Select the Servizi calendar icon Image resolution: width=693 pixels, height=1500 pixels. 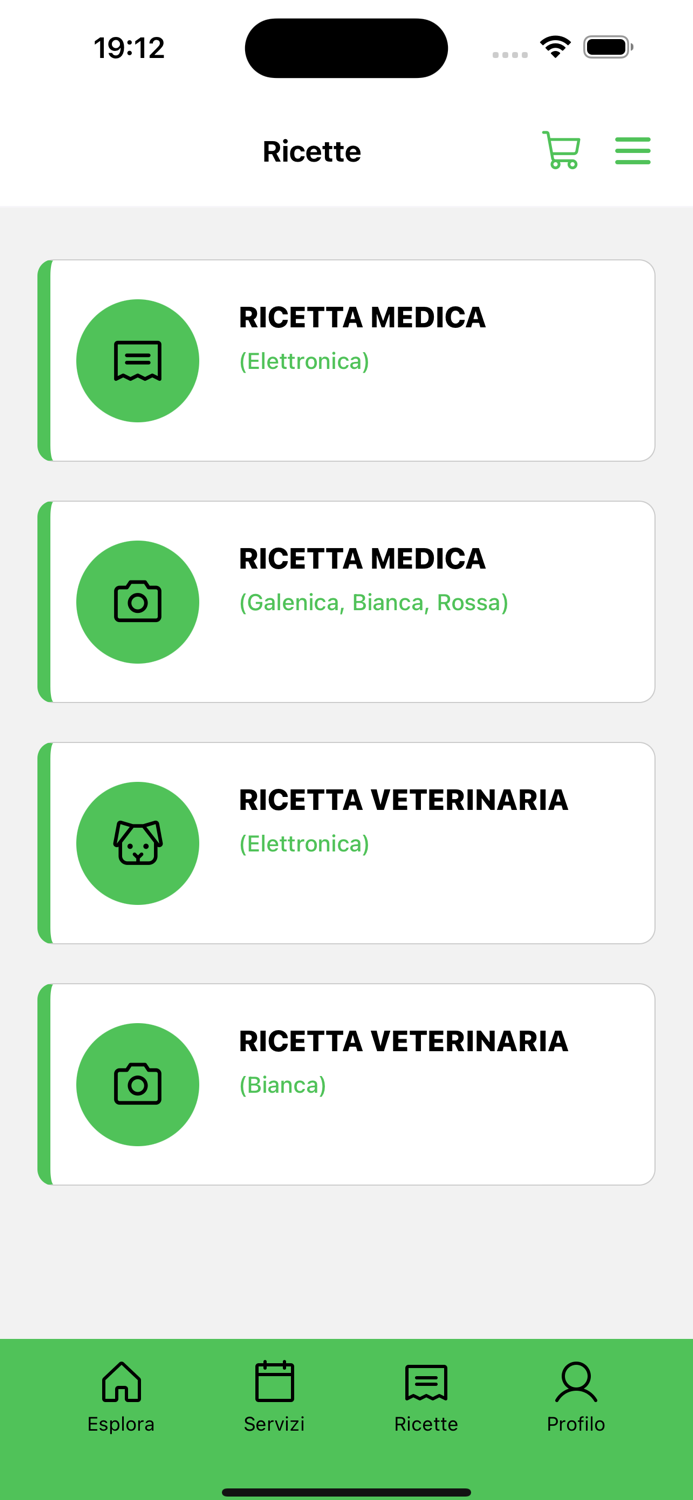click(x=273, y=1381)
